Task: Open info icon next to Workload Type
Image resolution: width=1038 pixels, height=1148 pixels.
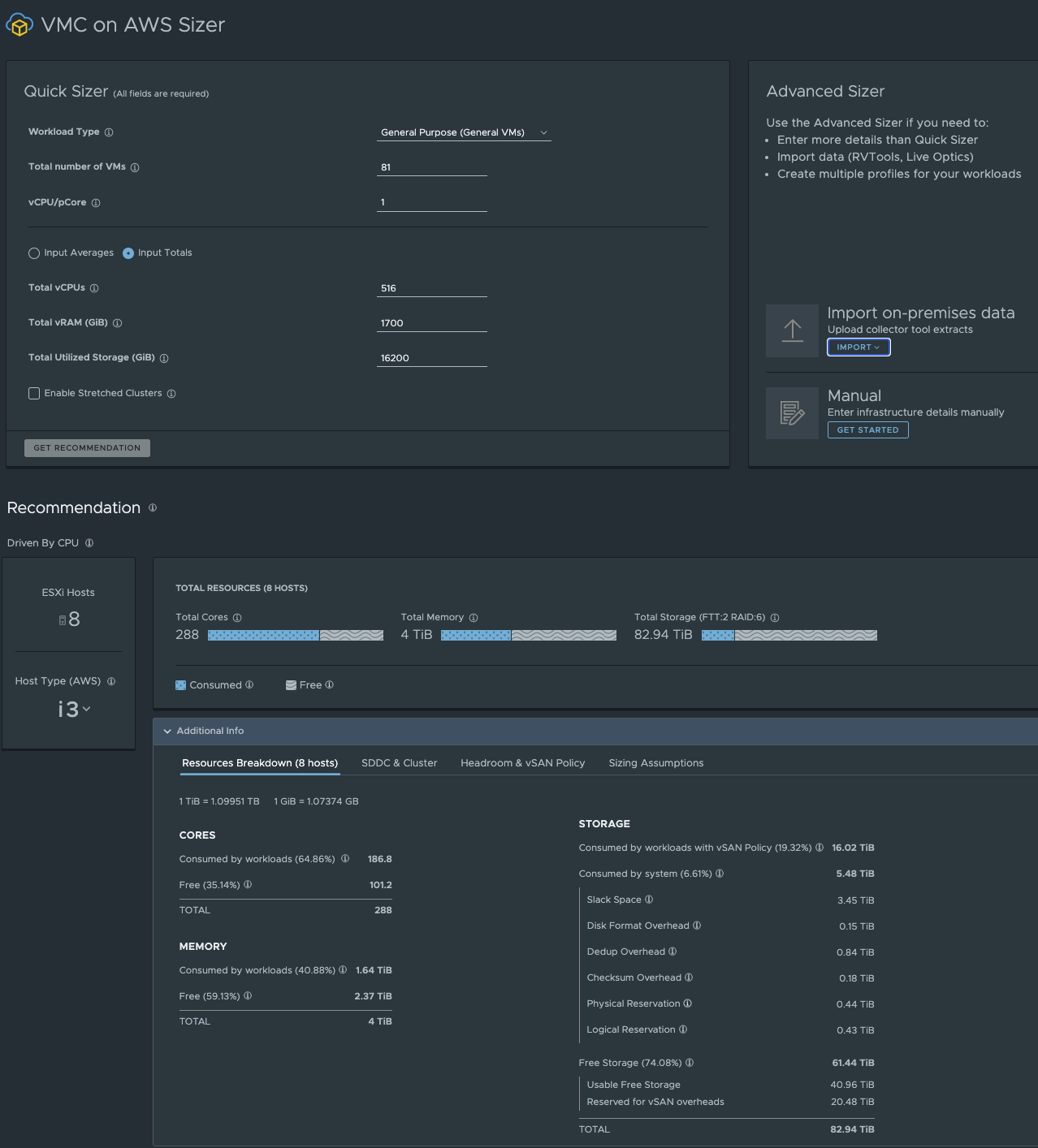Action: [x=109, y=132]
